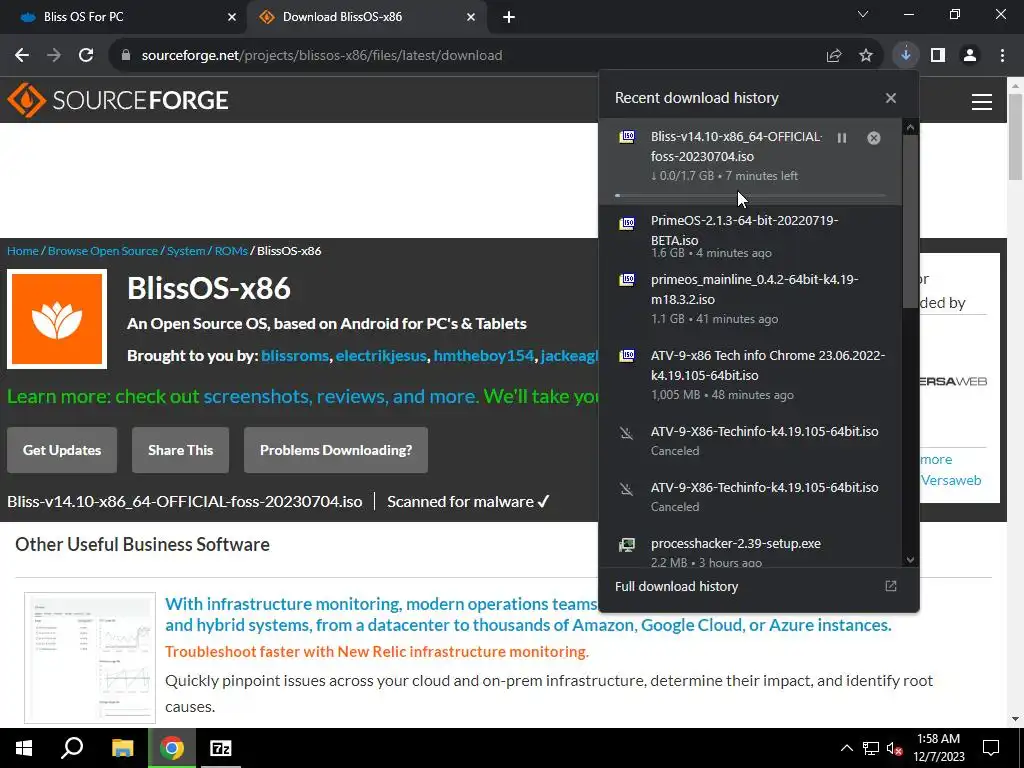Click the download history popup scrollbar up arrow

[910, 128]
